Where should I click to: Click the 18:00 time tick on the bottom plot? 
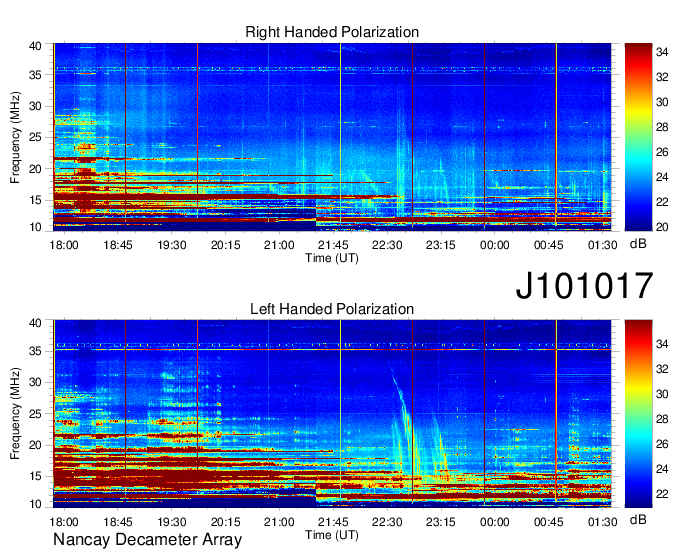[64, 522]
